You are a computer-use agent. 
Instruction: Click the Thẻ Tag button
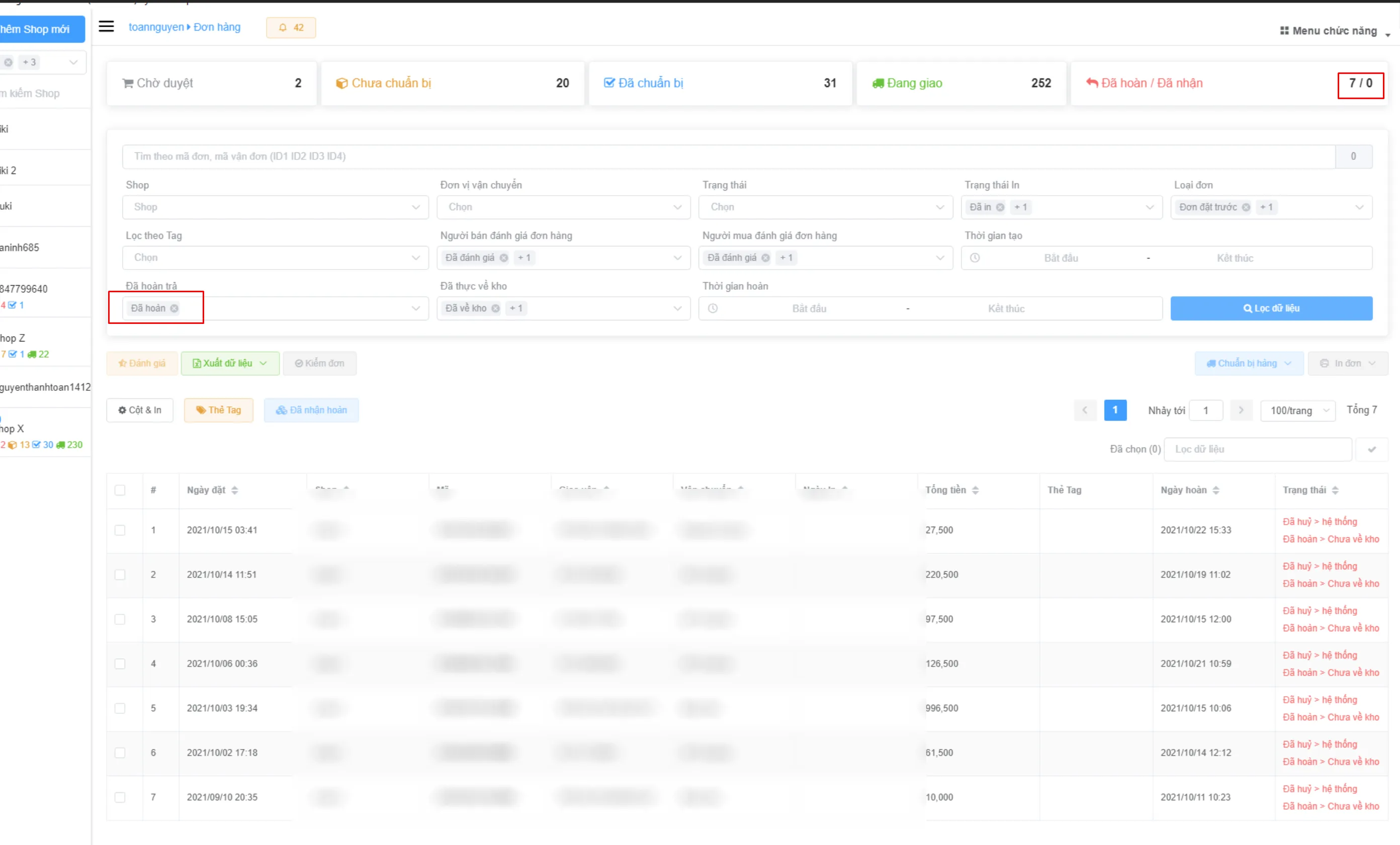[219, 410]
